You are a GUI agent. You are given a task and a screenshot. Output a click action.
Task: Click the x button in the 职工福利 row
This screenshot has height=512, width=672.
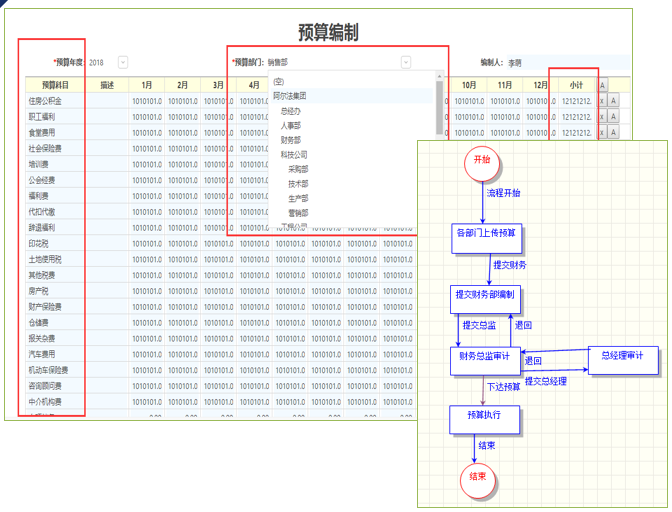(x=602, y=117)
